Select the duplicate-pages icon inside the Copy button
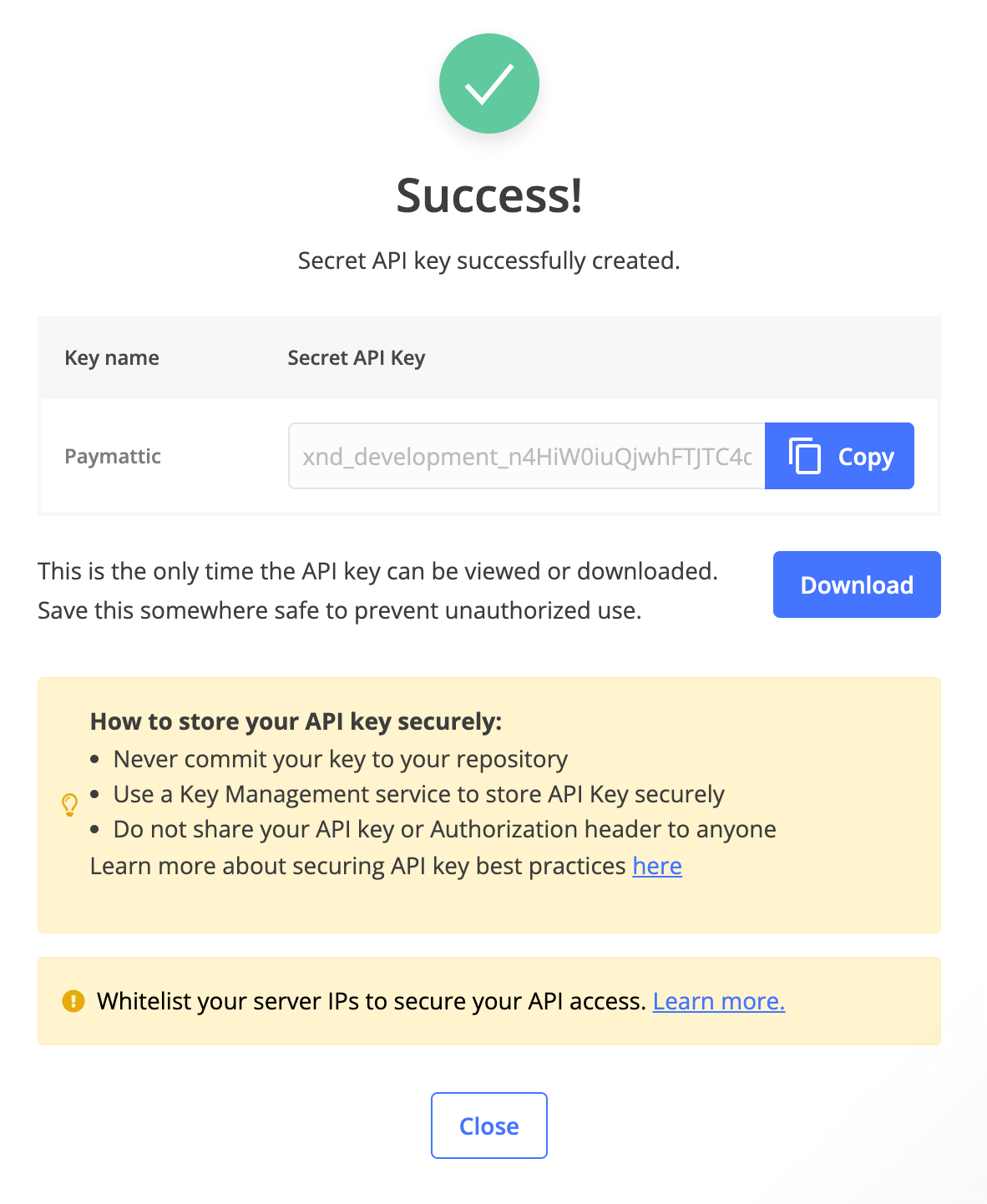This screenshot has height=1204, width=987. pos(804,456)
